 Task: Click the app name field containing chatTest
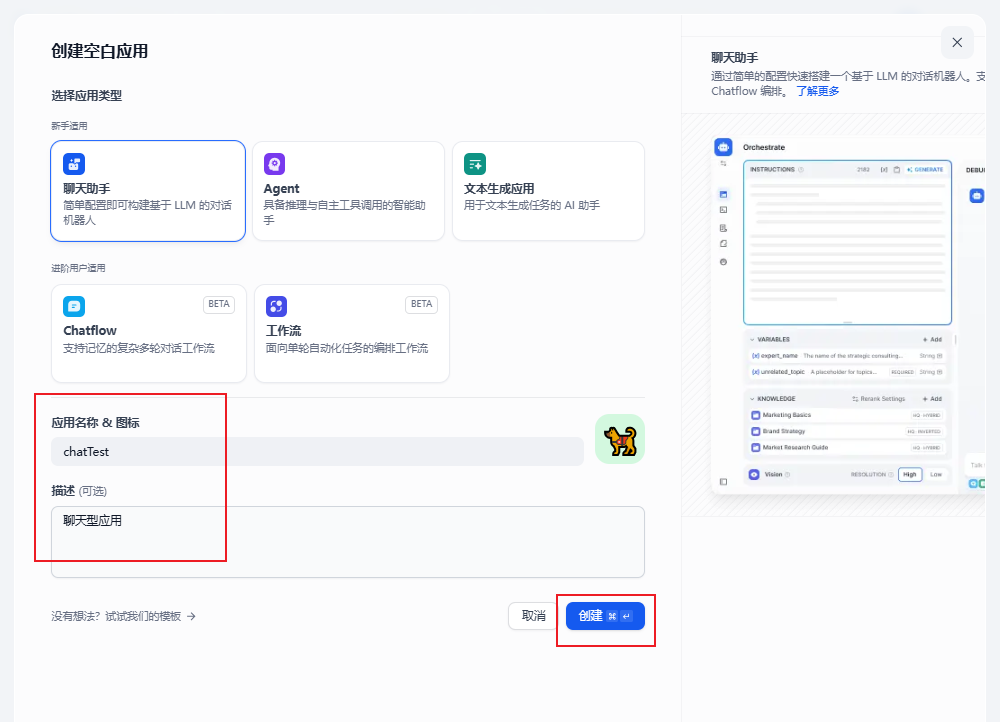pos(318,452)
